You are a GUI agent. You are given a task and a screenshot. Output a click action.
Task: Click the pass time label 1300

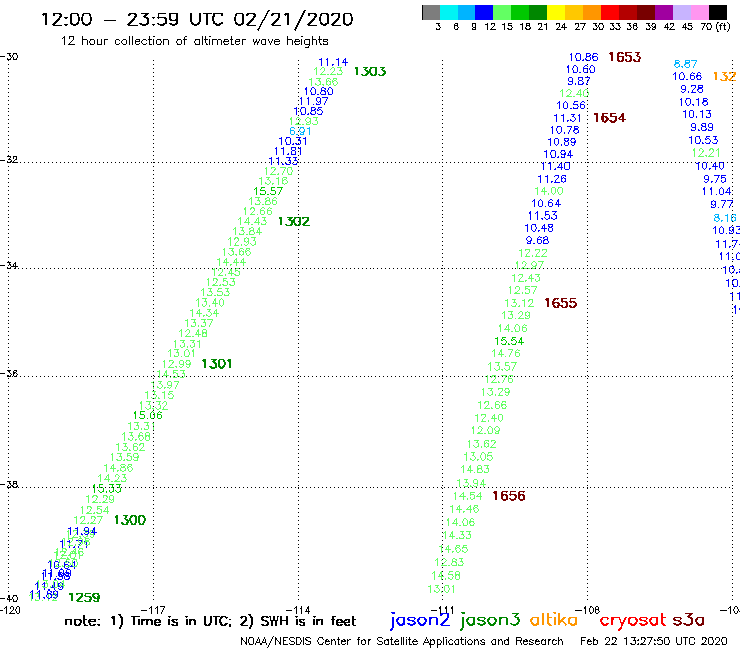tap(130, 520)
